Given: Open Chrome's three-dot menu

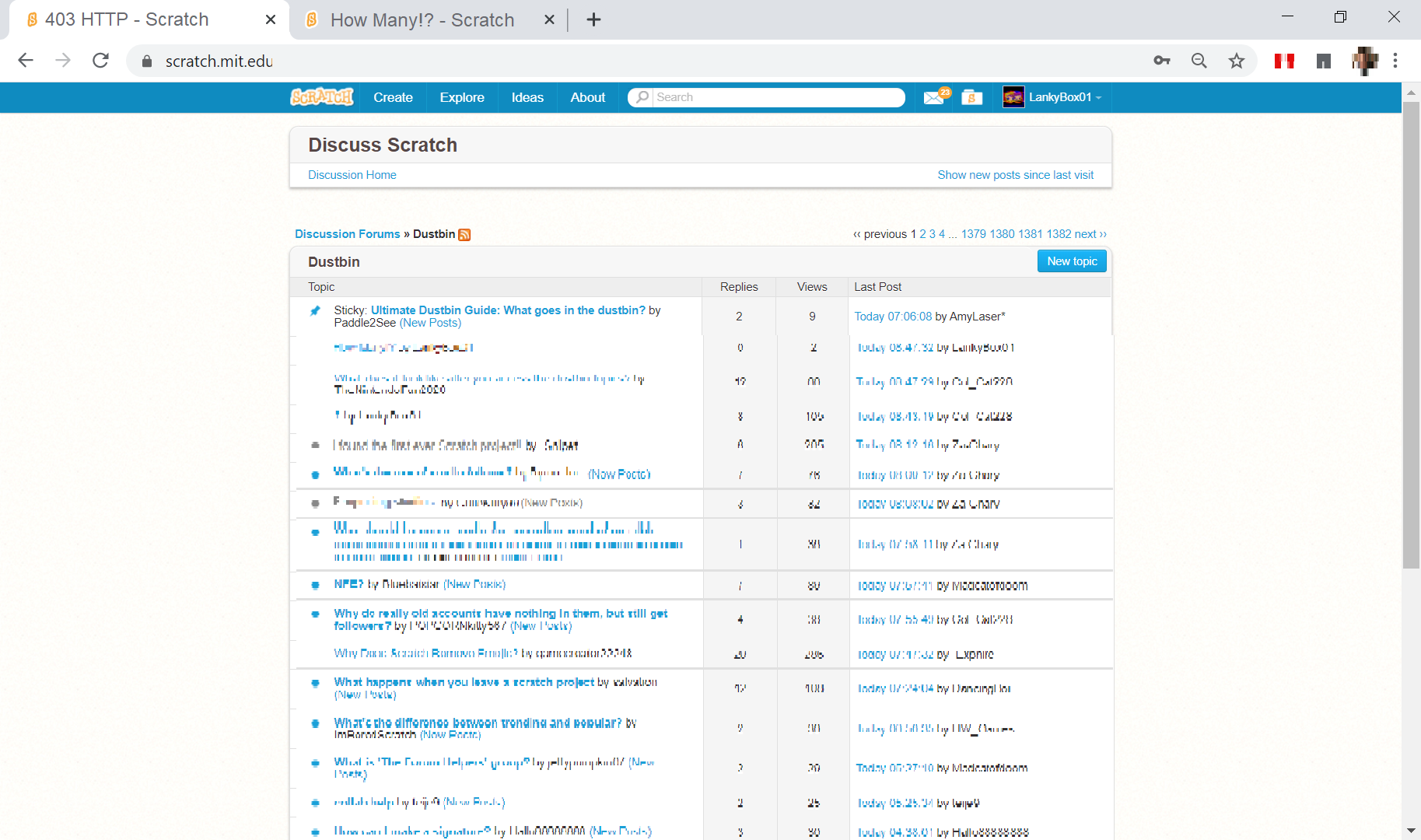Looking at the screenshot, I should pyautogui.click(x=1395, y=61).
